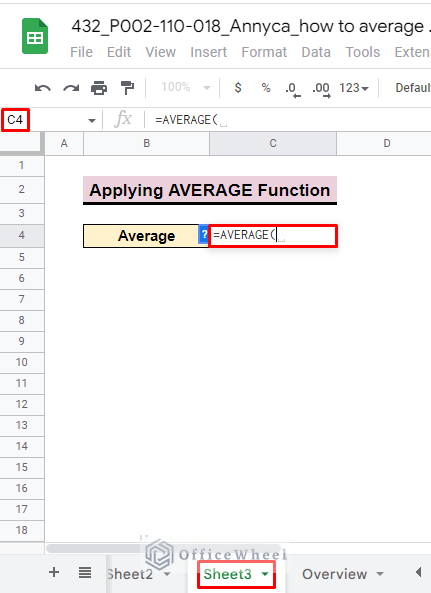Click the name box showing C4
Screen dimensions: 431x593
15,120
